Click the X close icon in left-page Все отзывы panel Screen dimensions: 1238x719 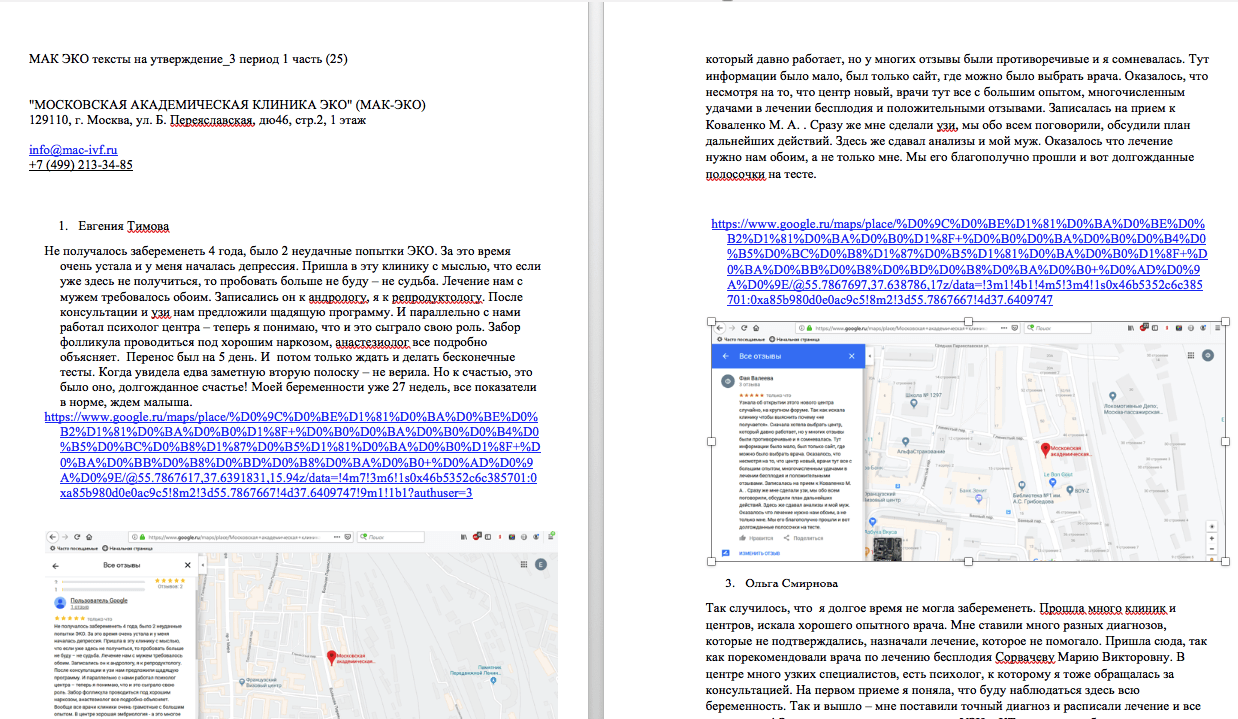click(187, 565)
